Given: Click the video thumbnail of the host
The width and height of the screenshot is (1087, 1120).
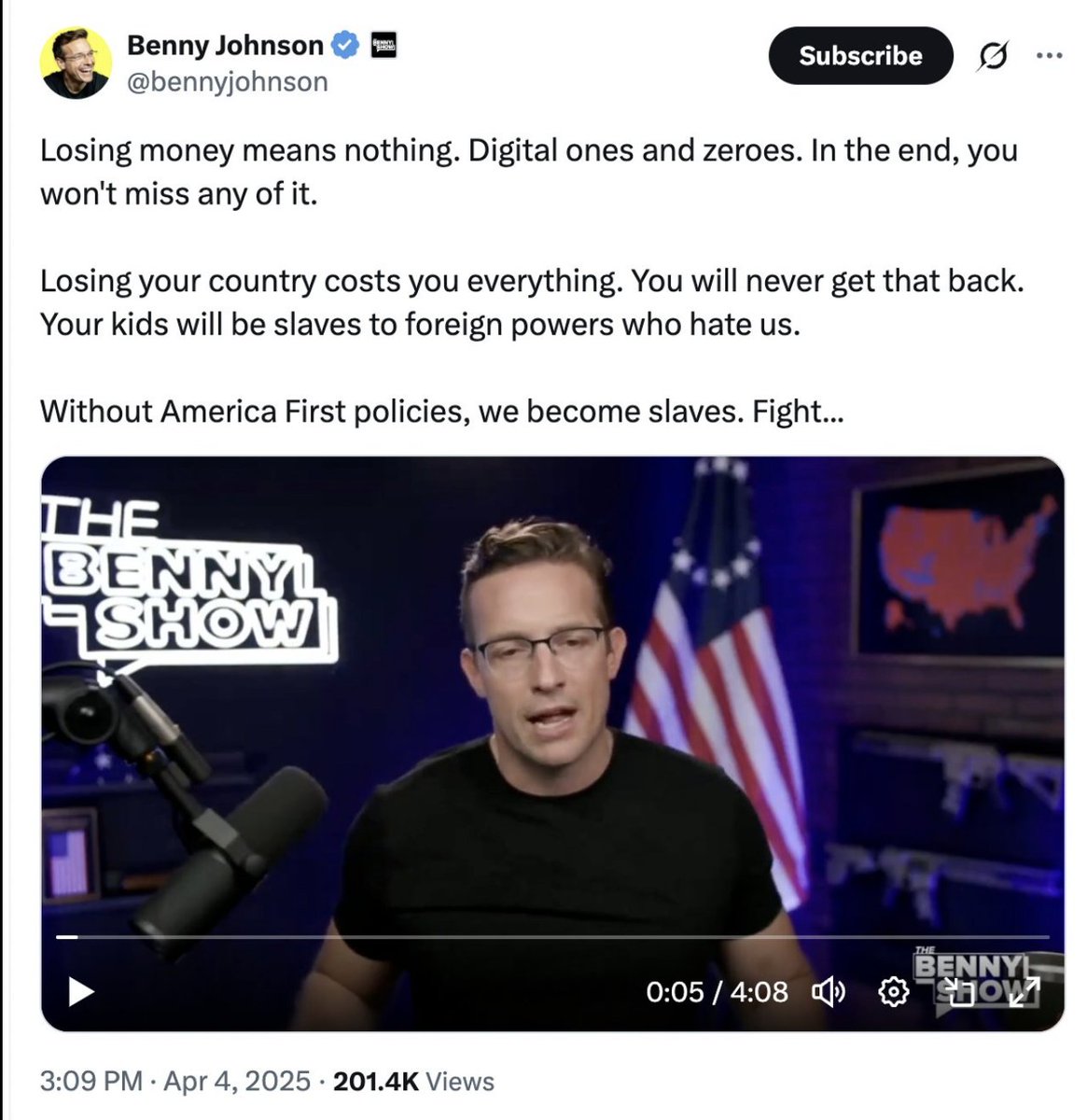Looking at the screenshot, I should (x=552, y=744).
